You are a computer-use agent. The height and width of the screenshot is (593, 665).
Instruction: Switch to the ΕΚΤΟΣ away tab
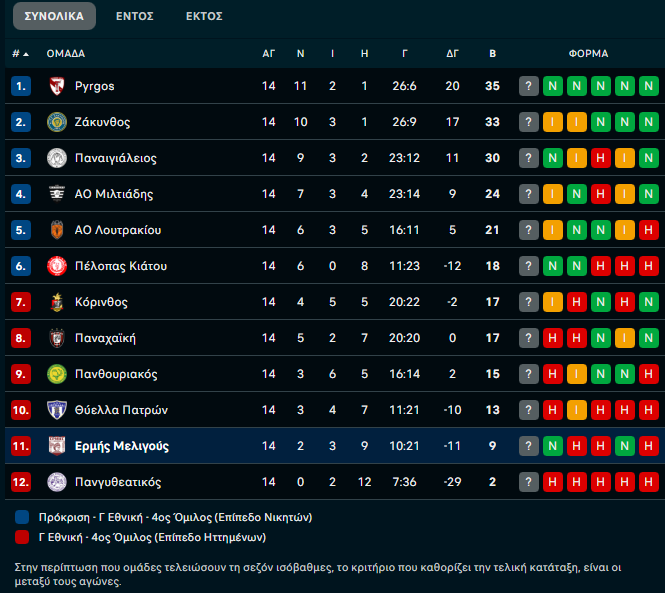tap(204, 16)
